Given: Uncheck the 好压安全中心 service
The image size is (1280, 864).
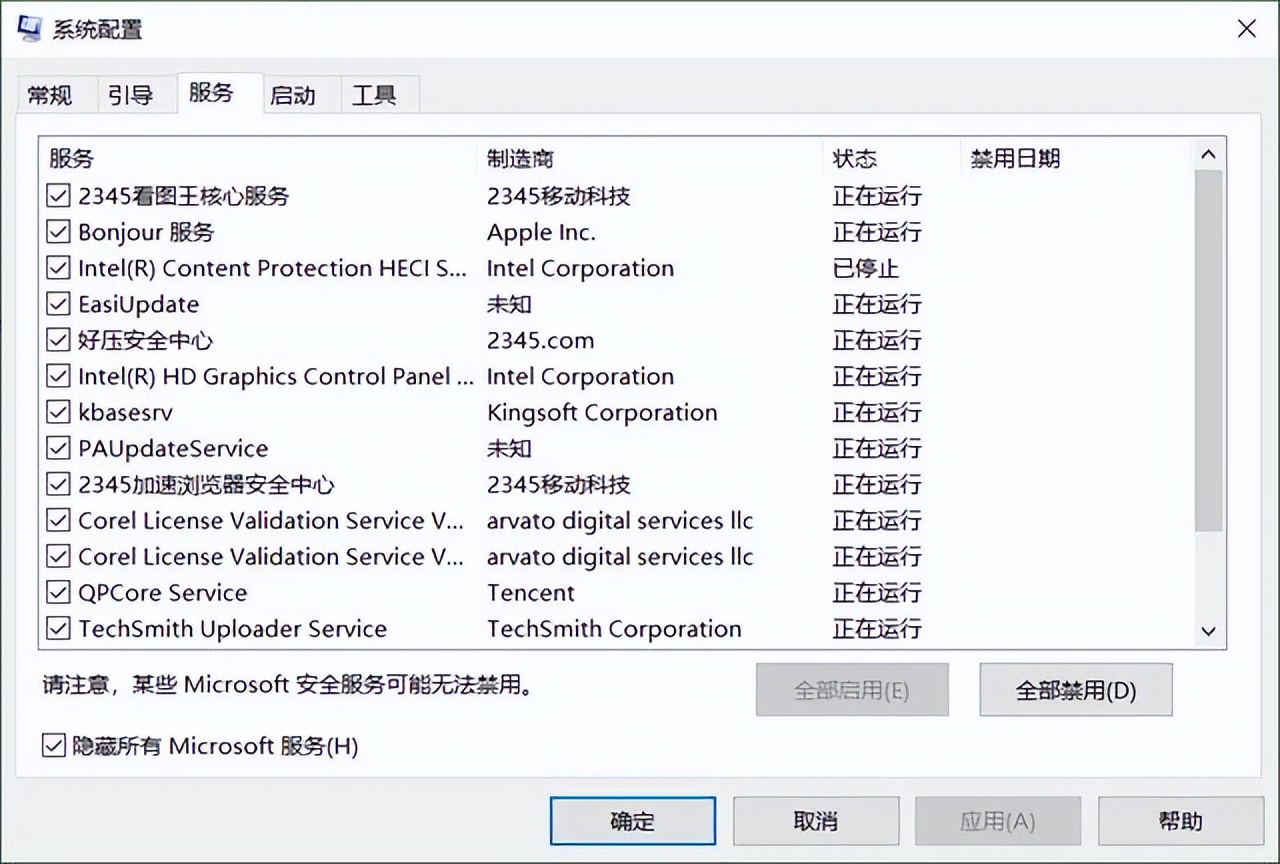Looking at the screenshot, I should pos(58,340).
